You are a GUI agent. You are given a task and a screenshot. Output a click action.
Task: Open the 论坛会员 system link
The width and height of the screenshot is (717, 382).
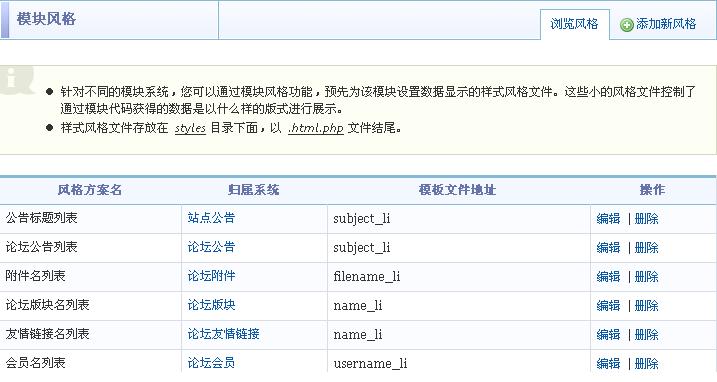(211, 363)
